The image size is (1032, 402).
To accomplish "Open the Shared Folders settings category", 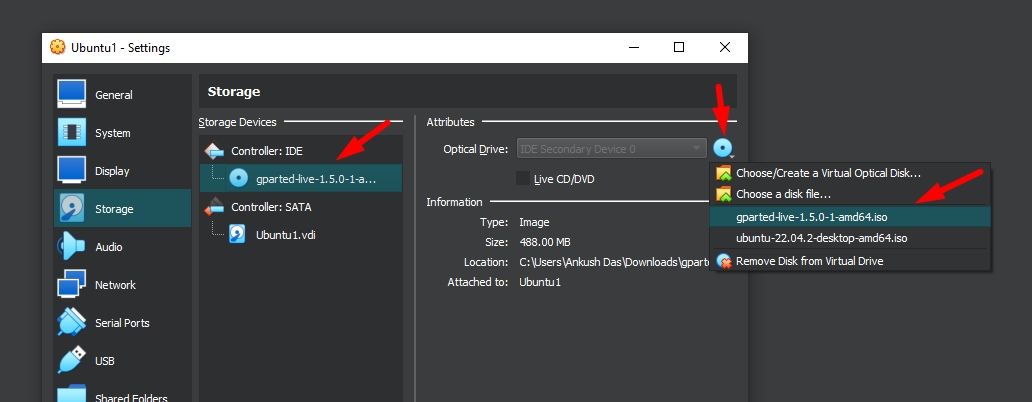I will 122,395.
